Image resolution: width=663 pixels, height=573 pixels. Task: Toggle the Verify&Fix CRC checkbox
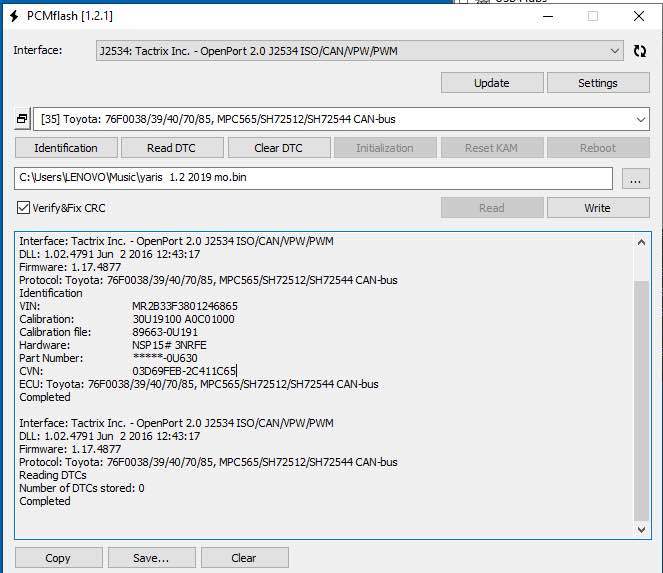click(x=23, y=208)
